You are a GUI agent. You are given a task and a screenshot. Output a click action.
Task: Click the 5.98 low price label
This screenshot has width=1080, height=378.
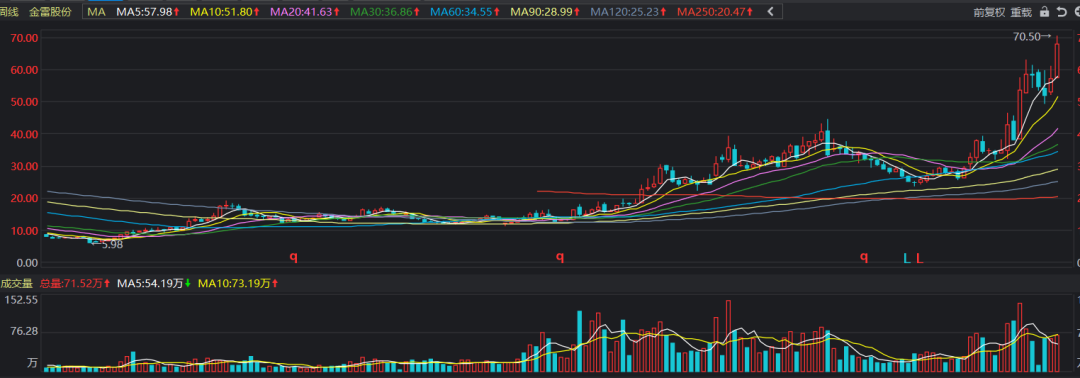pyautogui.click(x=112, y=244)
